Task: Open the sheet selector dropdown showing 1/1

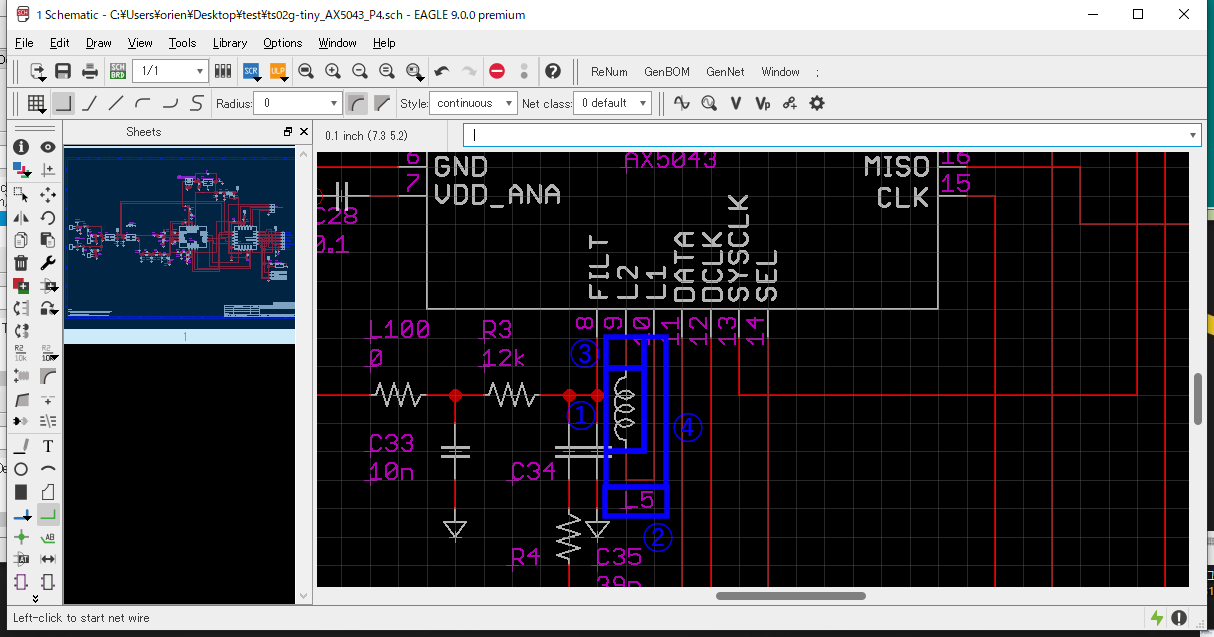Action: [171, 71]
